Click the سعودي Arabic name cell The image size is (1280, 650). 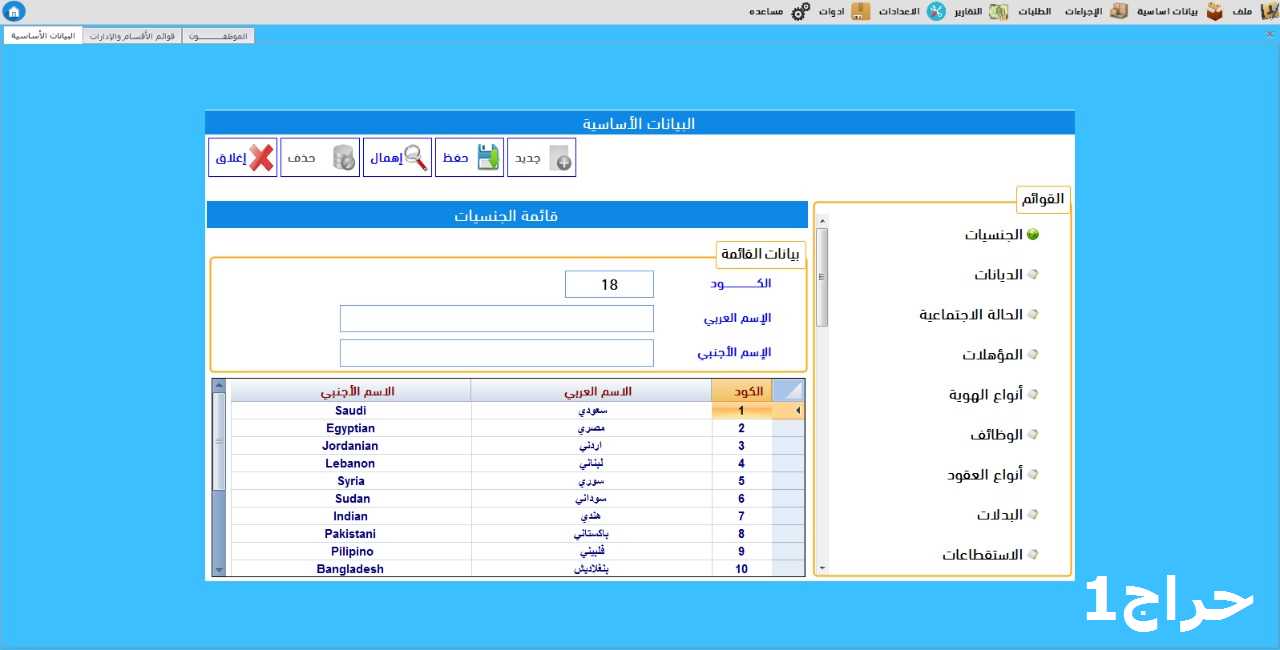coord(592,411)
